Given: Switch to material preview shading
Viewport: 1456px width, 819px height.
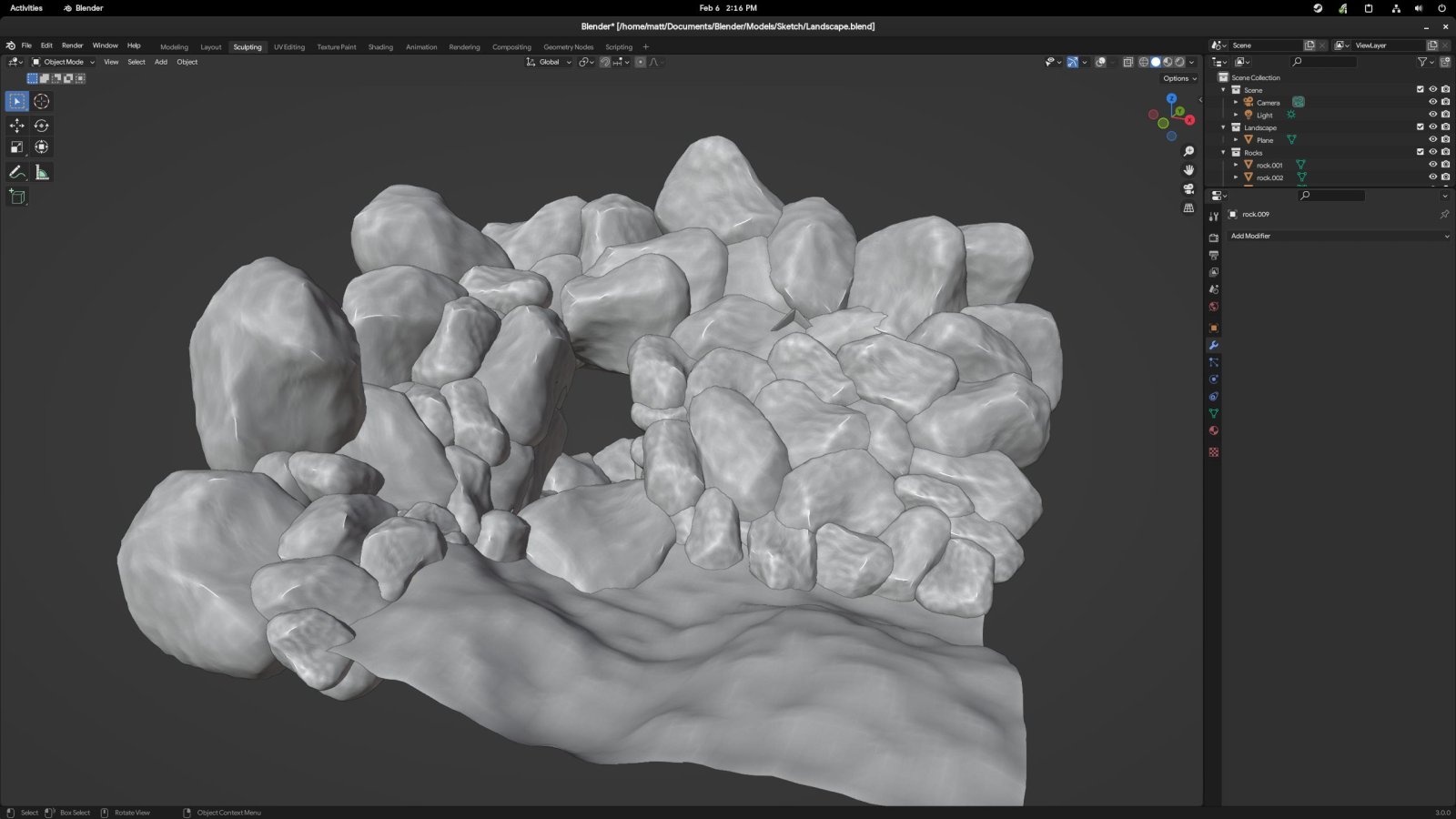Looking at the screenshot, I should 1168,62.
